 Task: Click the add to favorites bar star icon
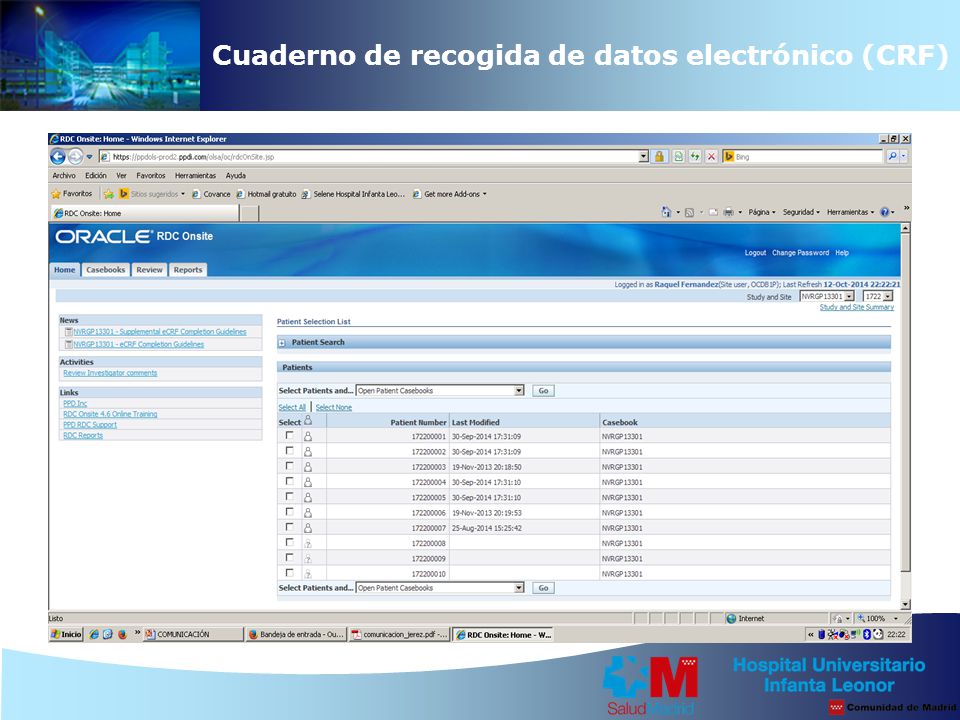(x=109, y=194)
